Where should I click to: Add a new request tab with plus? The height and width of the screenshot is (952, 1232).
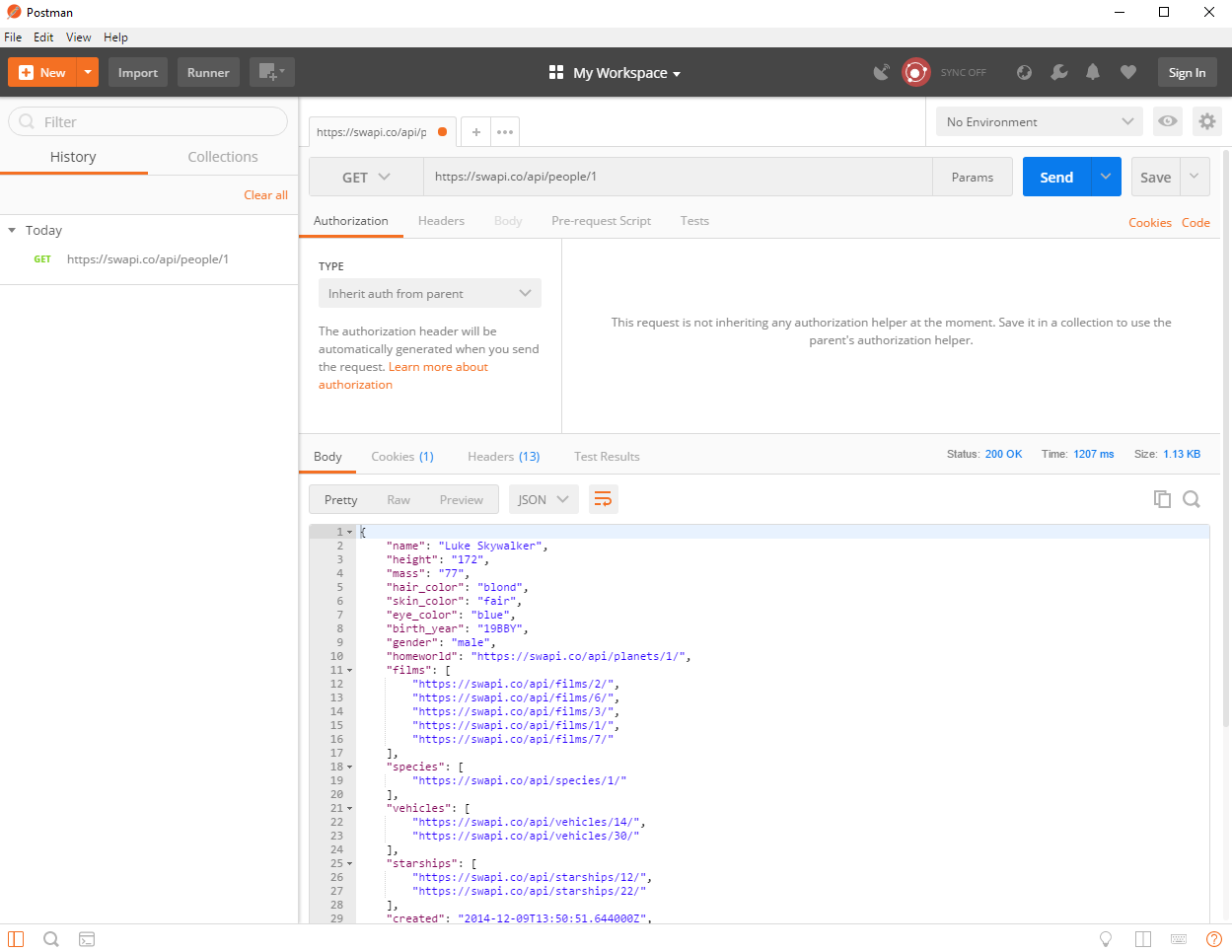475,132
